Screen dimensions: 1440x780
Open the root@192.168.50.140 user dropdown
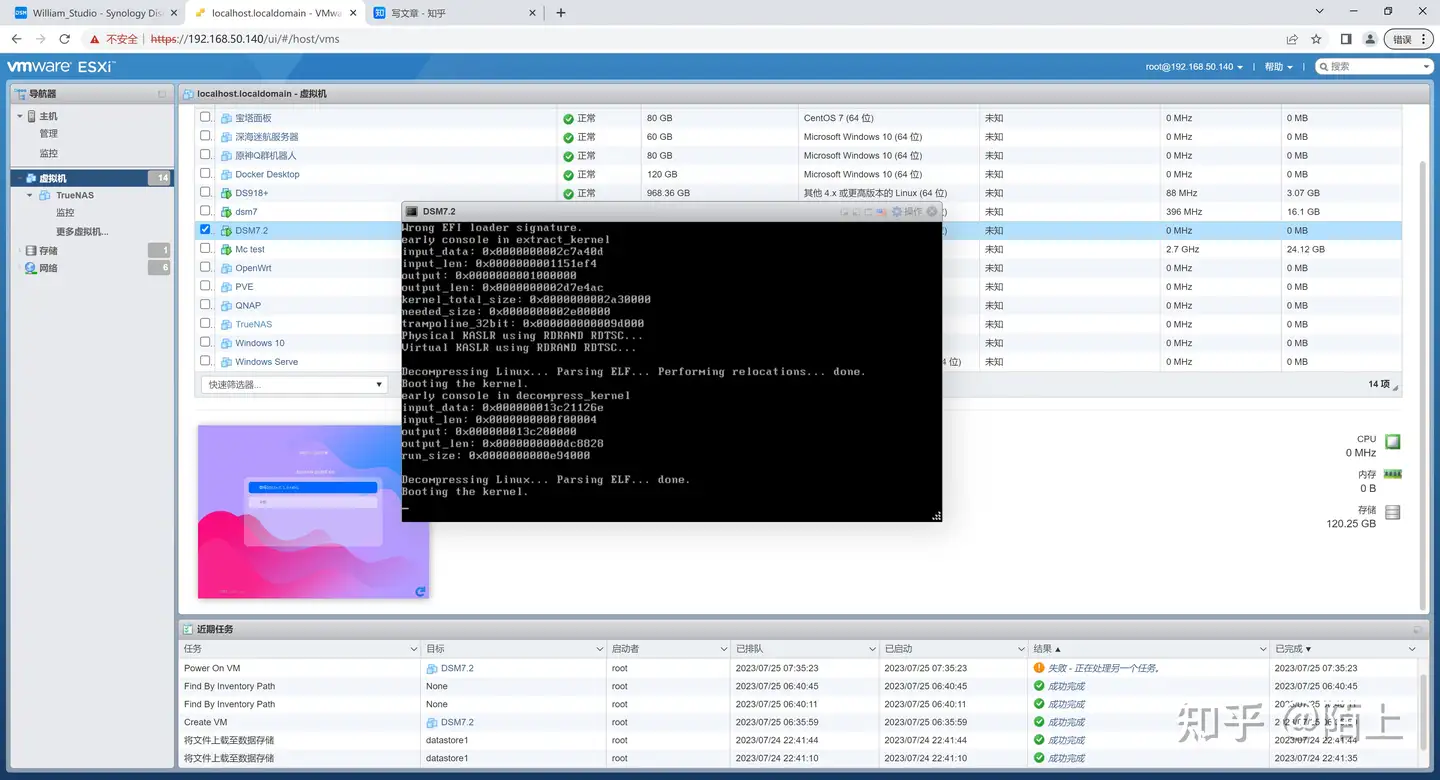(x=1194, y=67)
